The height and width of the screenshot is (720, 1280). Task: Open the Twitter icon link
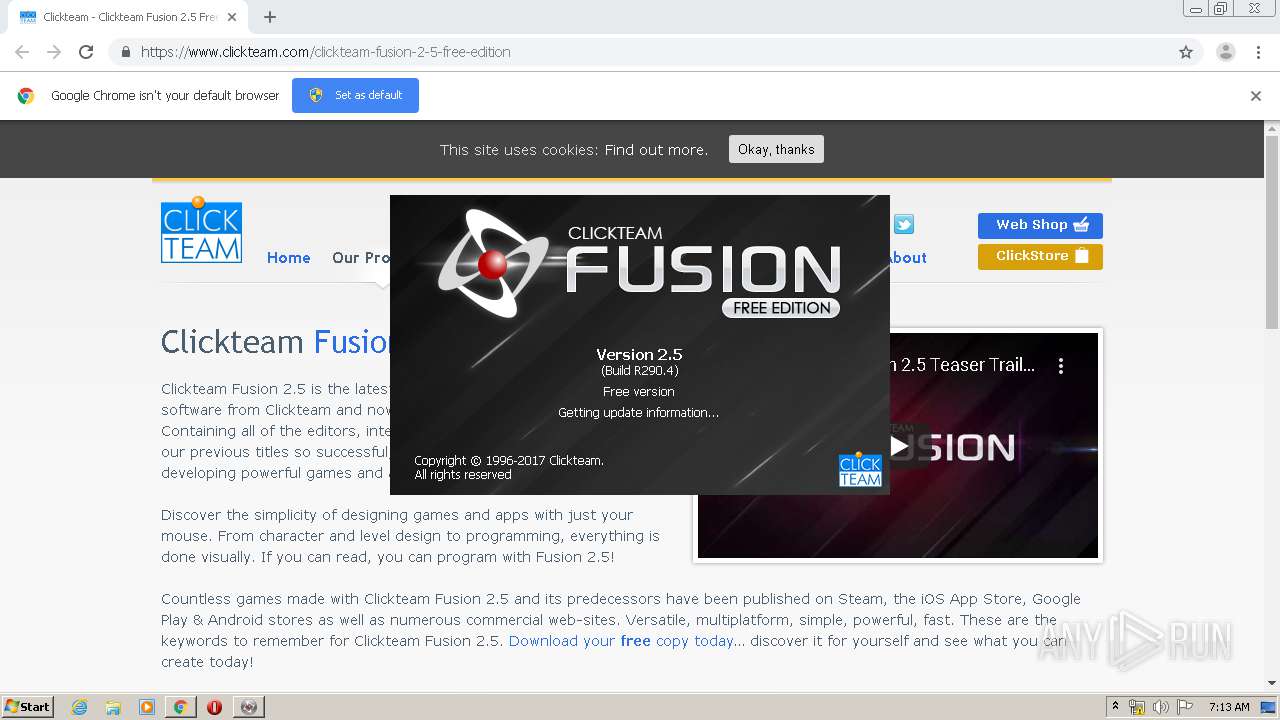pyautogui.click(x=904, y=225)
